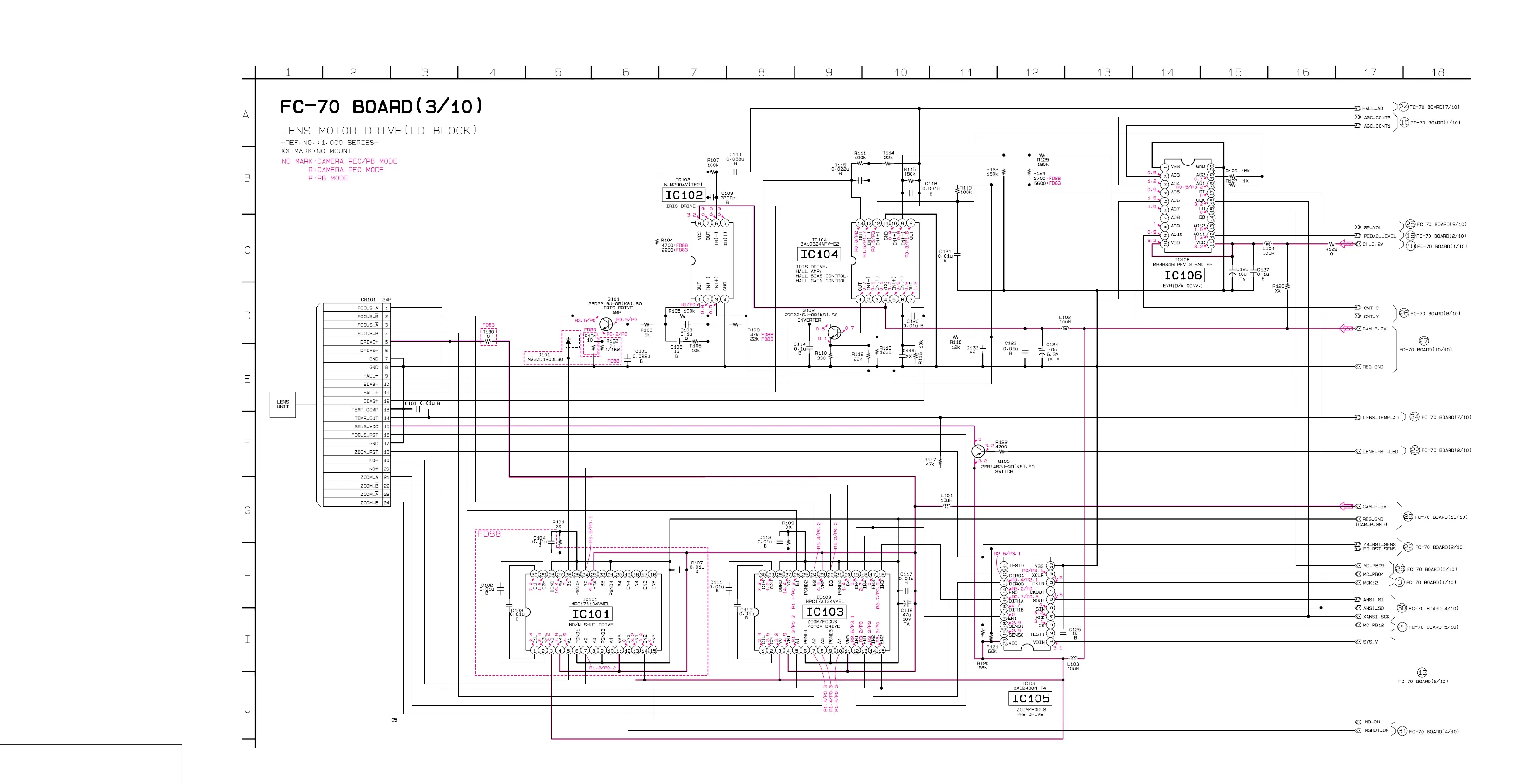Image resolution: width=1533 pixels, height=784 pixels.
Task: Click the column 10 grid header
Action: pos(900,72)
